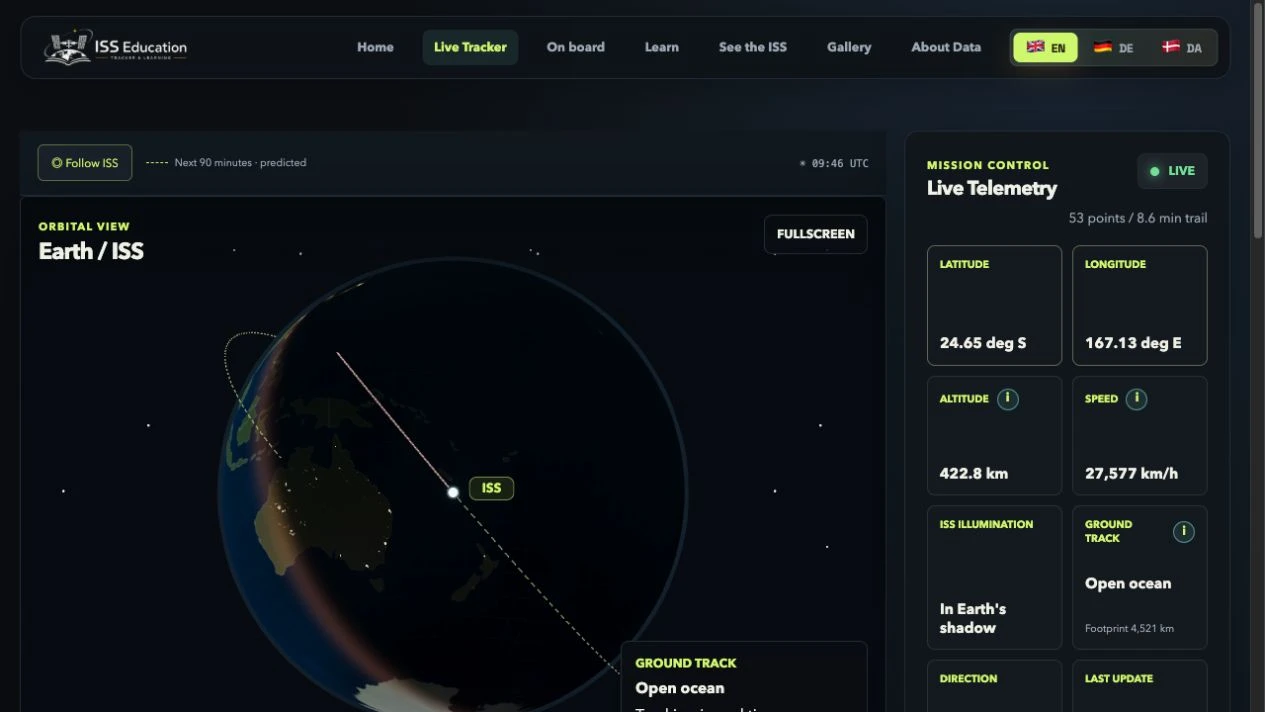Click the 27,577 km/h speed value

(x=1131, y=473)
